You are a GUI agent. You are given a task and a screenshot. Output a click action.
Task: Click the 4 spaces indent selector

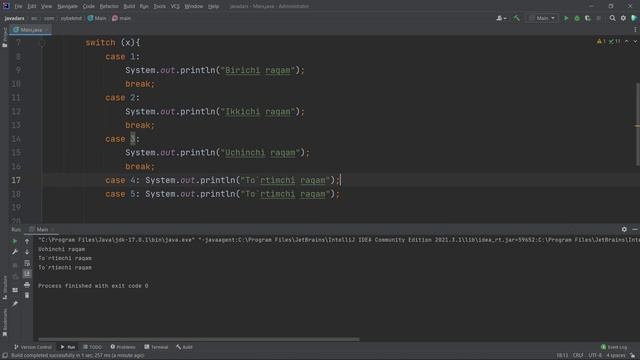click(x=615, y=356)
